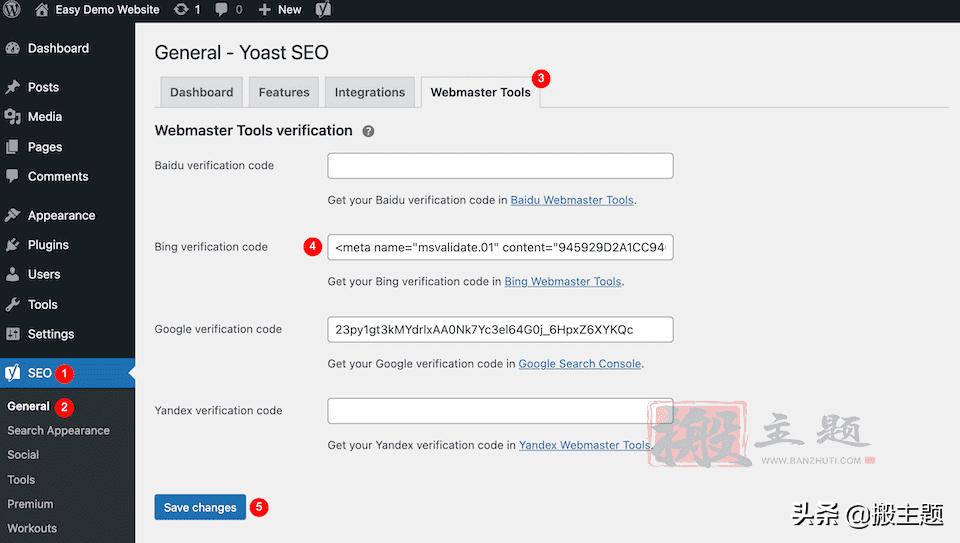Screen dimensions: 960x543
Task: Open the Dashboard tab in Yoast SEO
Action: click(x=201, y=92)
